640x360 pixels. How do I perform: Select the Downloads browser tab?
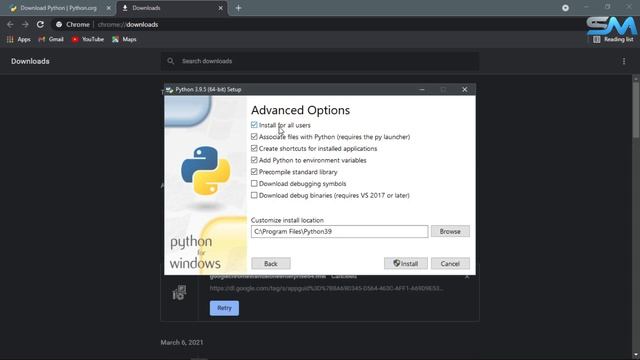[171, 8]
